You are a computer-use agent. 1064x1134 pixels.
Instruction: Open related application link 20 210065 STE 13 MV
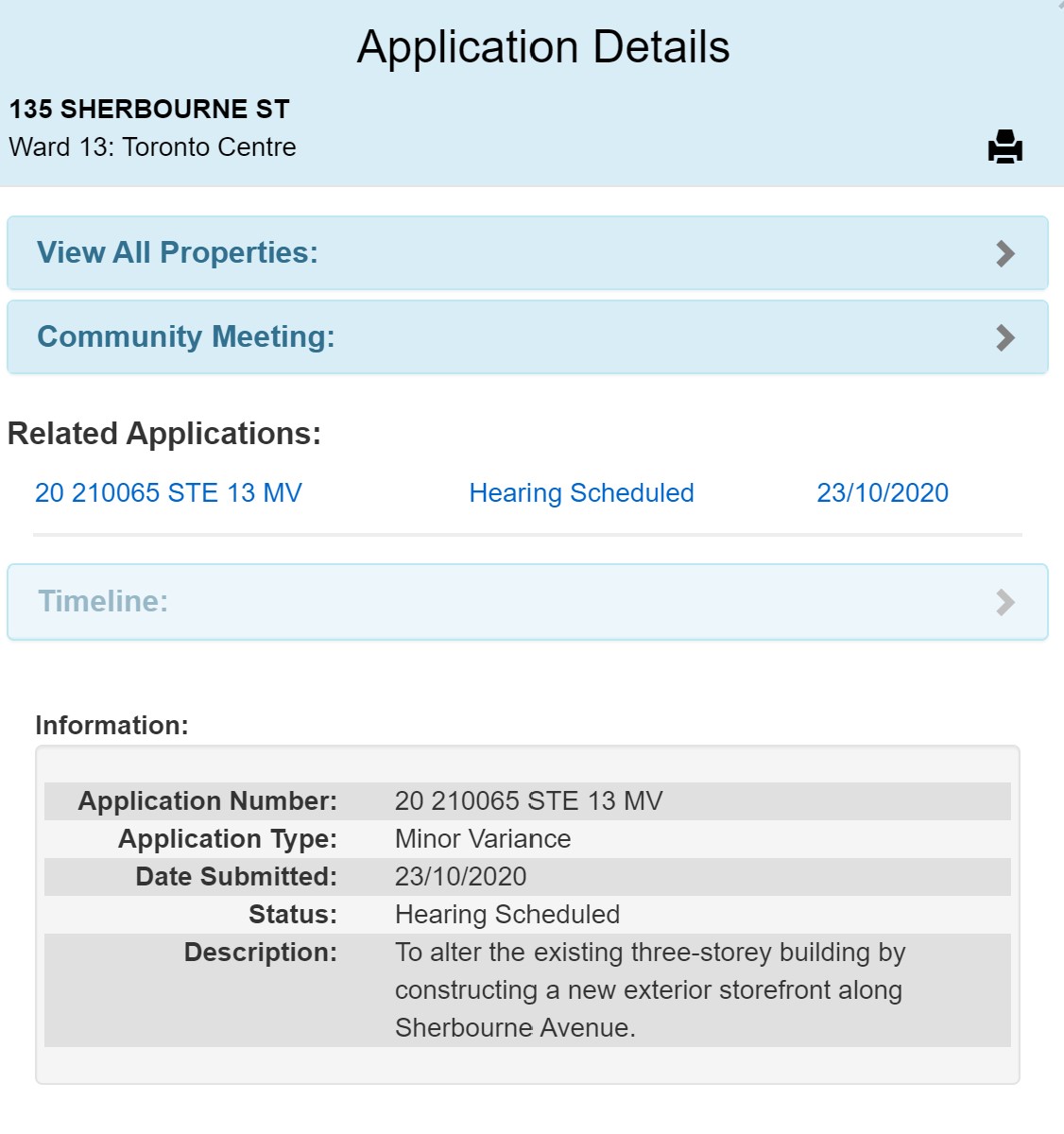coord(168,492)
